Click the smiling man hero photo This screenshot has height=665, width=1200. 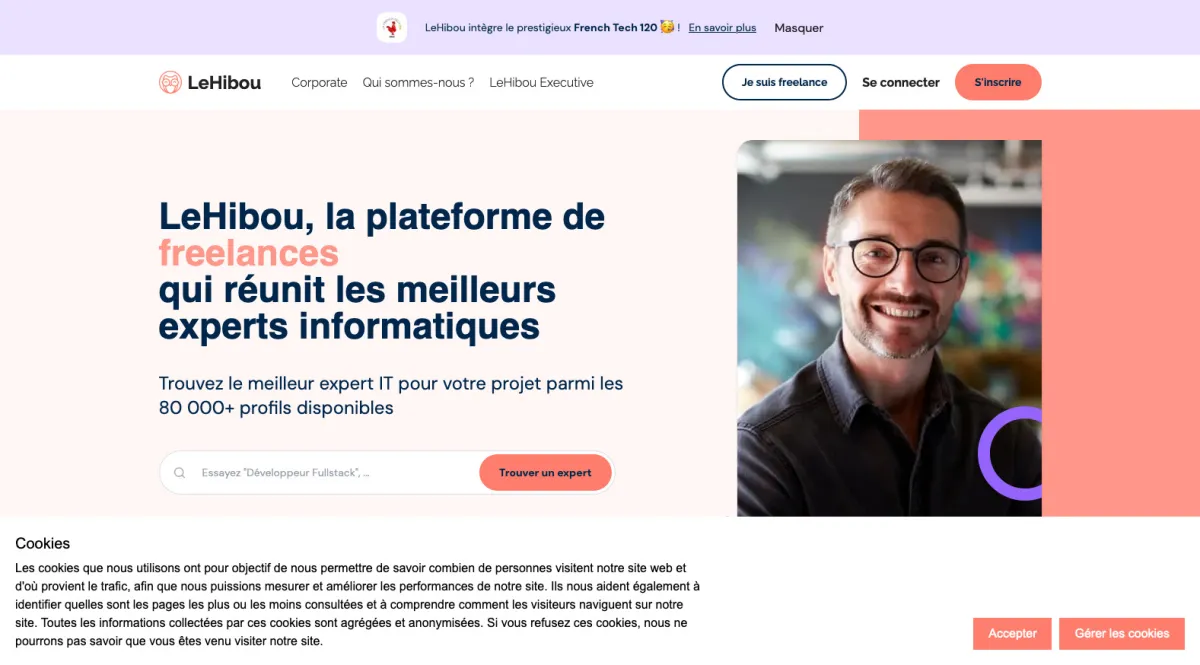click(x=889, y=328)
